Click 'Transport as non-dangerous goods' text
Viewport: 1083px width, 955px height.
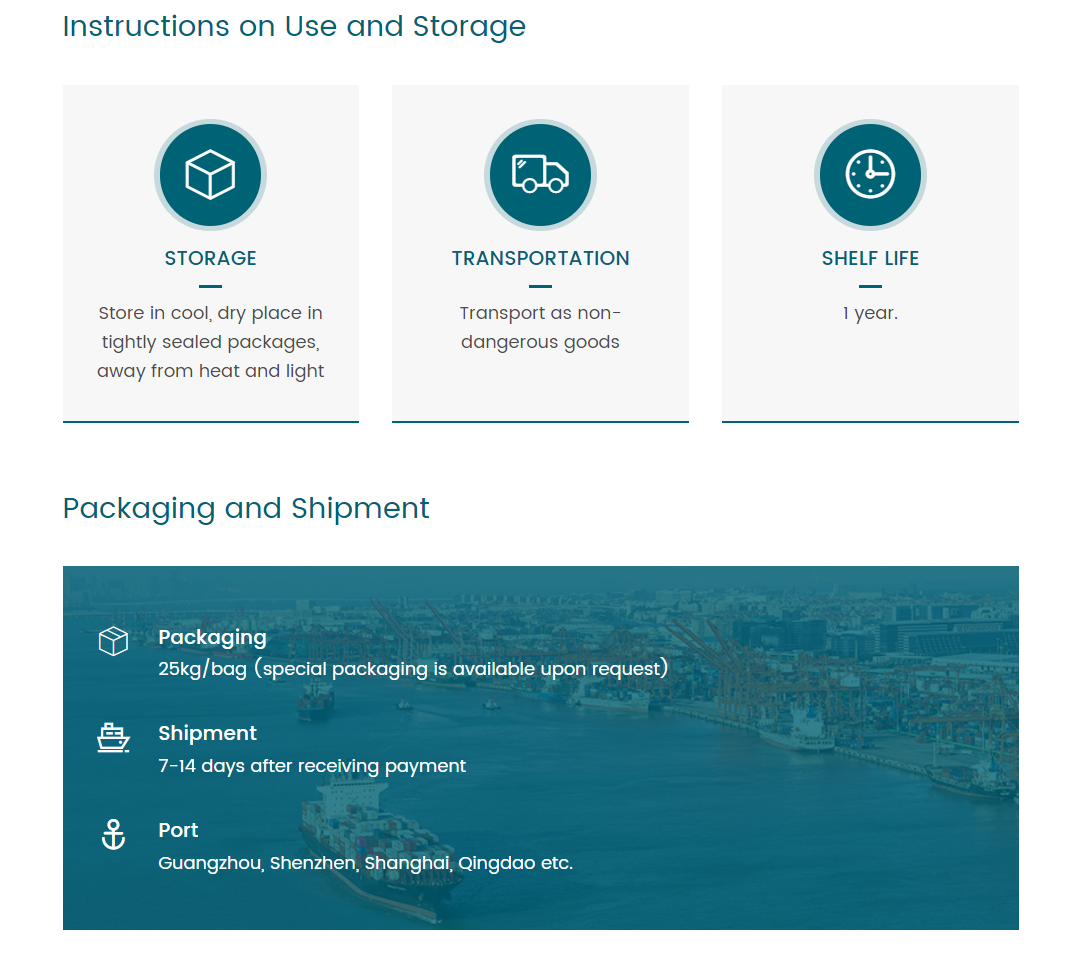point(540,328)
